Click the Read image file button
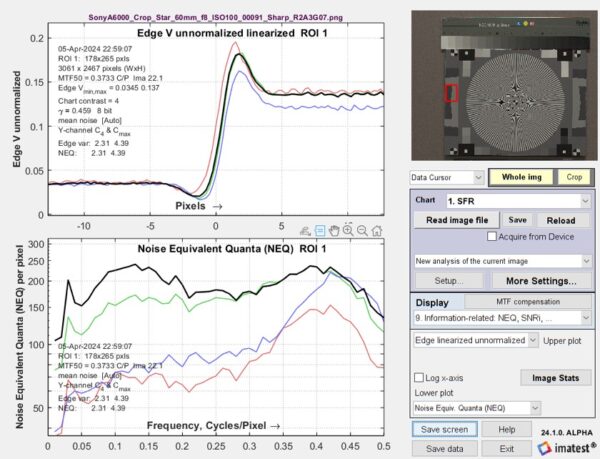 (x=457, y=220)
